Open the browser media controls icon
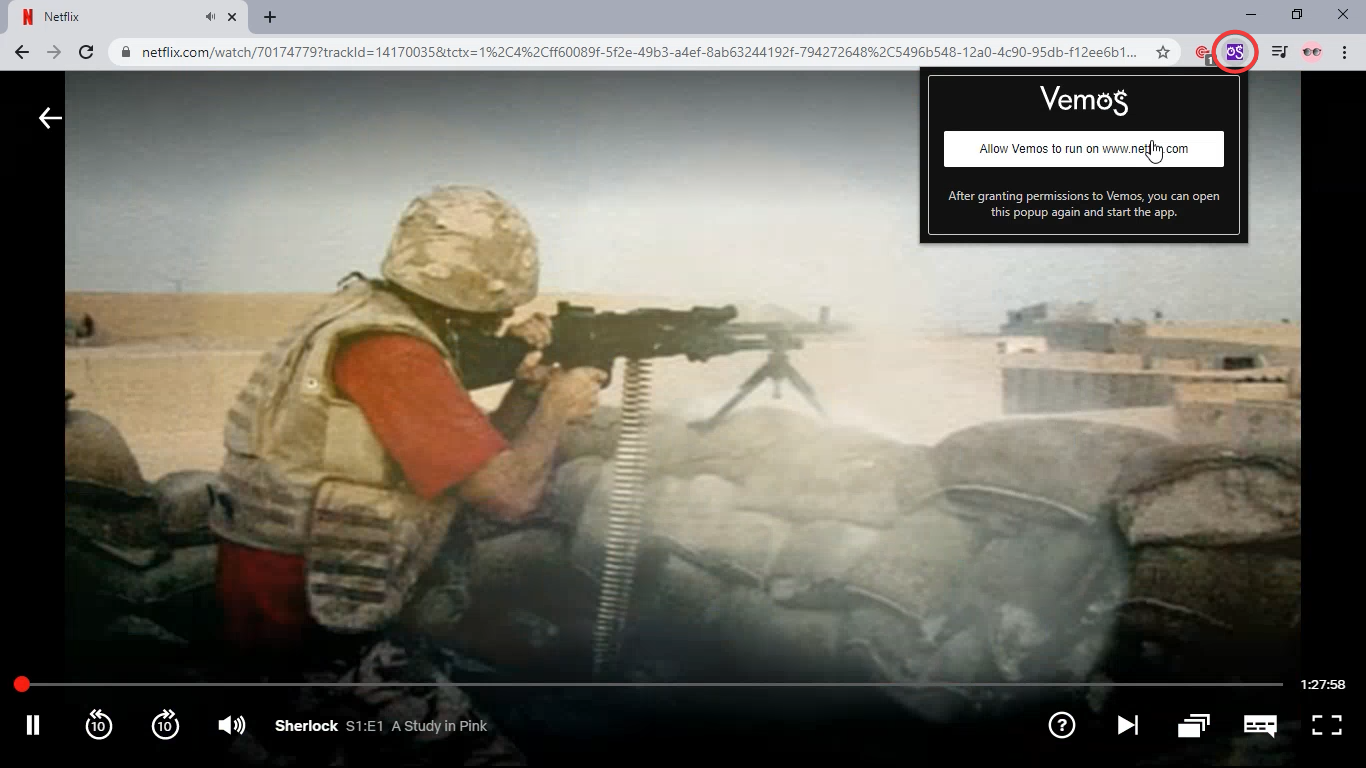The width and height of the screenshot is (1366, 768). point(1279,52)
